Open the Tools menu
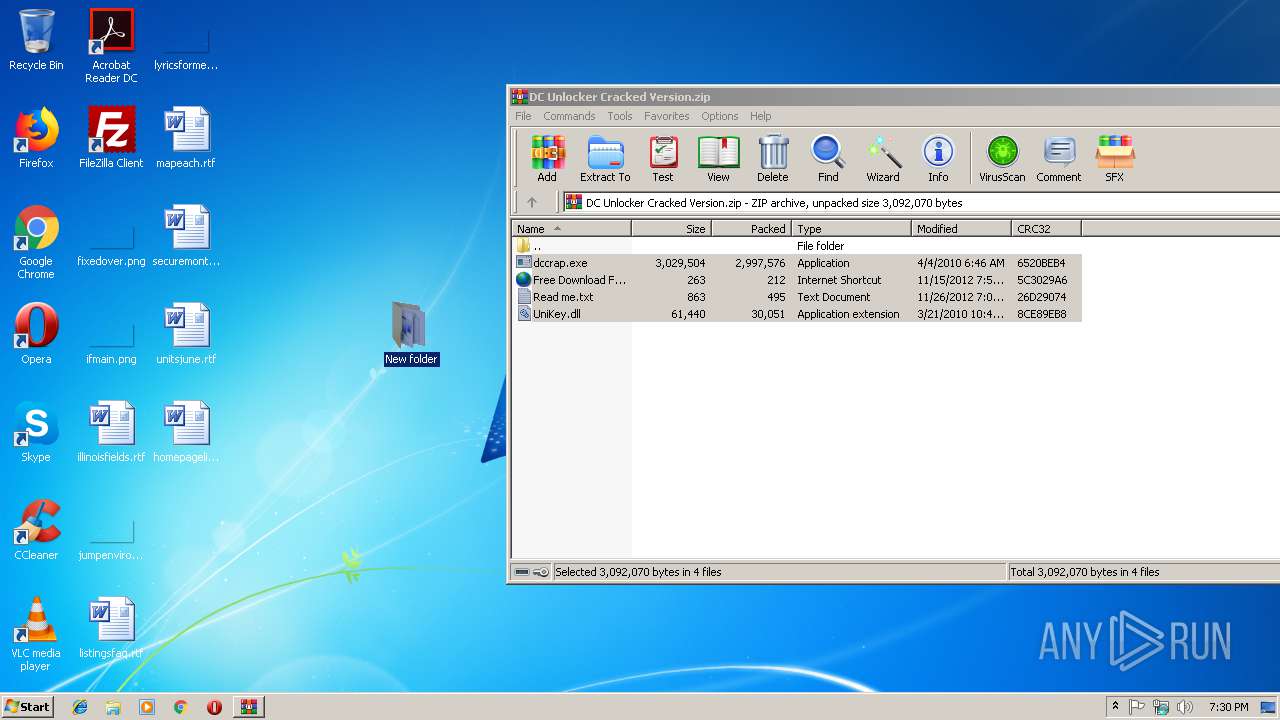 (620, 116)
